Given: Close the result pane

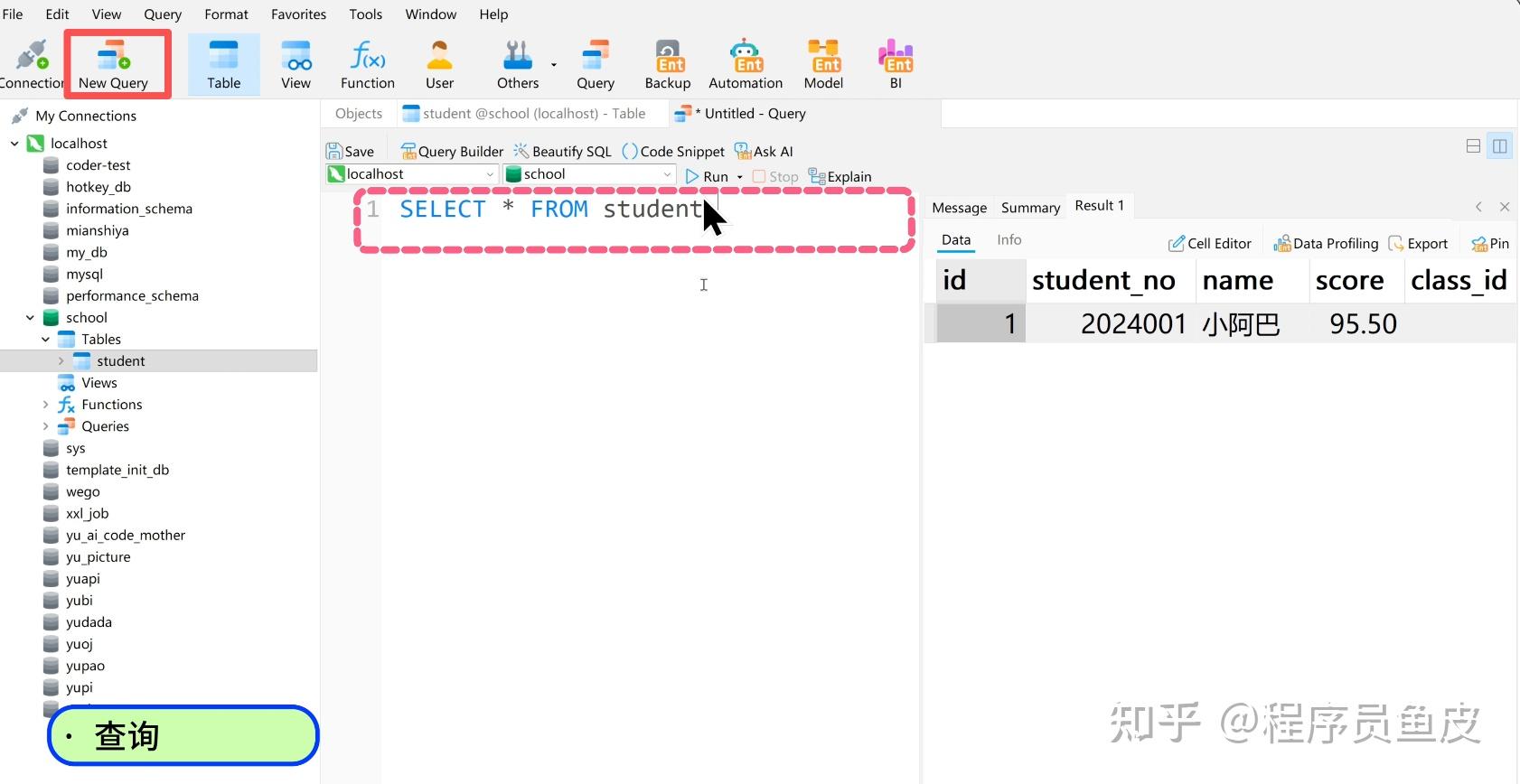Looking at the screenshot, I should click(x=1505, y=207).
